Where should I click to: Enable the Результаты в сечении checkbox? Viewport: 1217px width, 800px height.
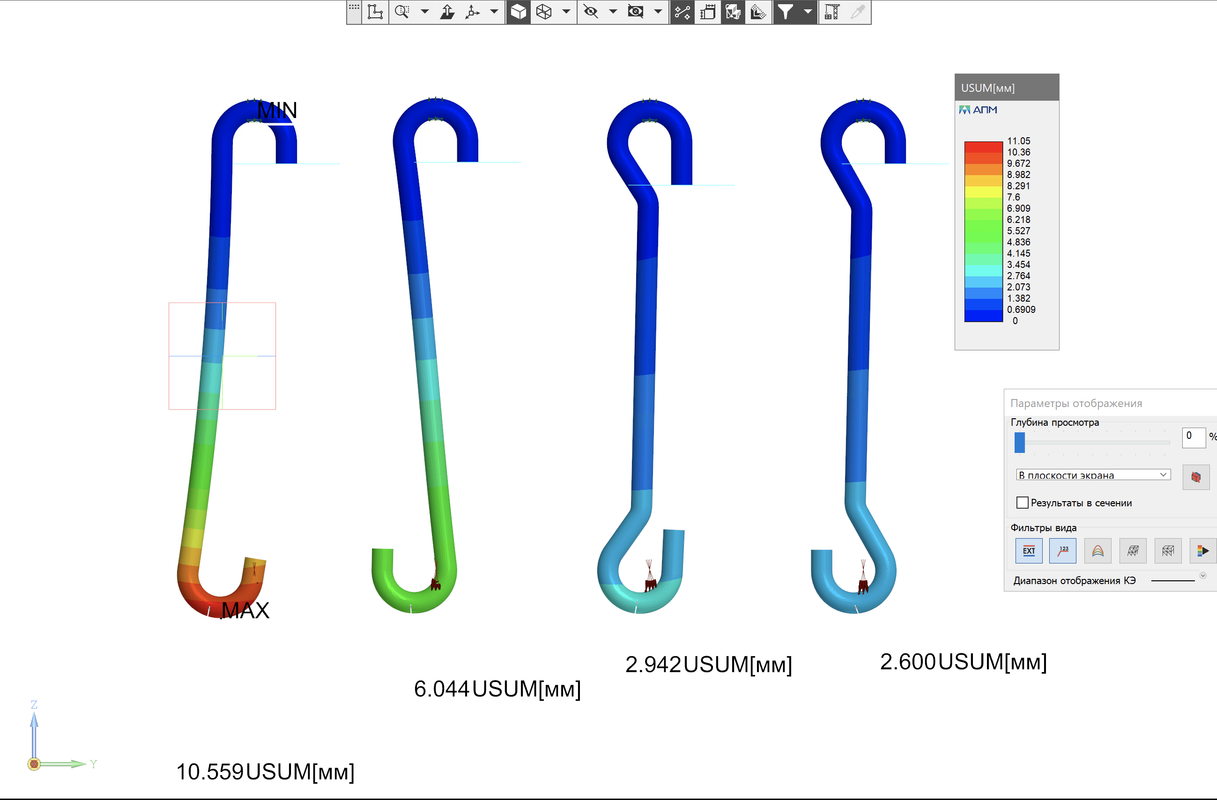[x=1022, y=503]
